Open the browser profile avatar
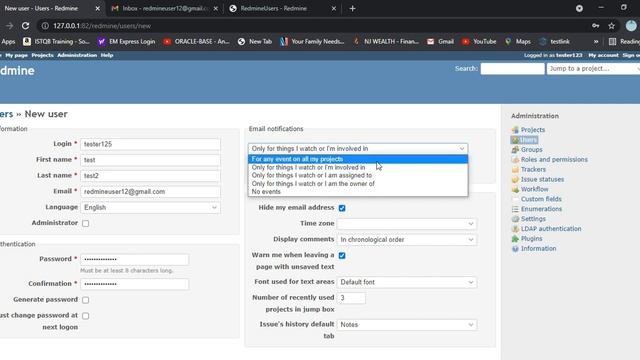 [631, 26]
